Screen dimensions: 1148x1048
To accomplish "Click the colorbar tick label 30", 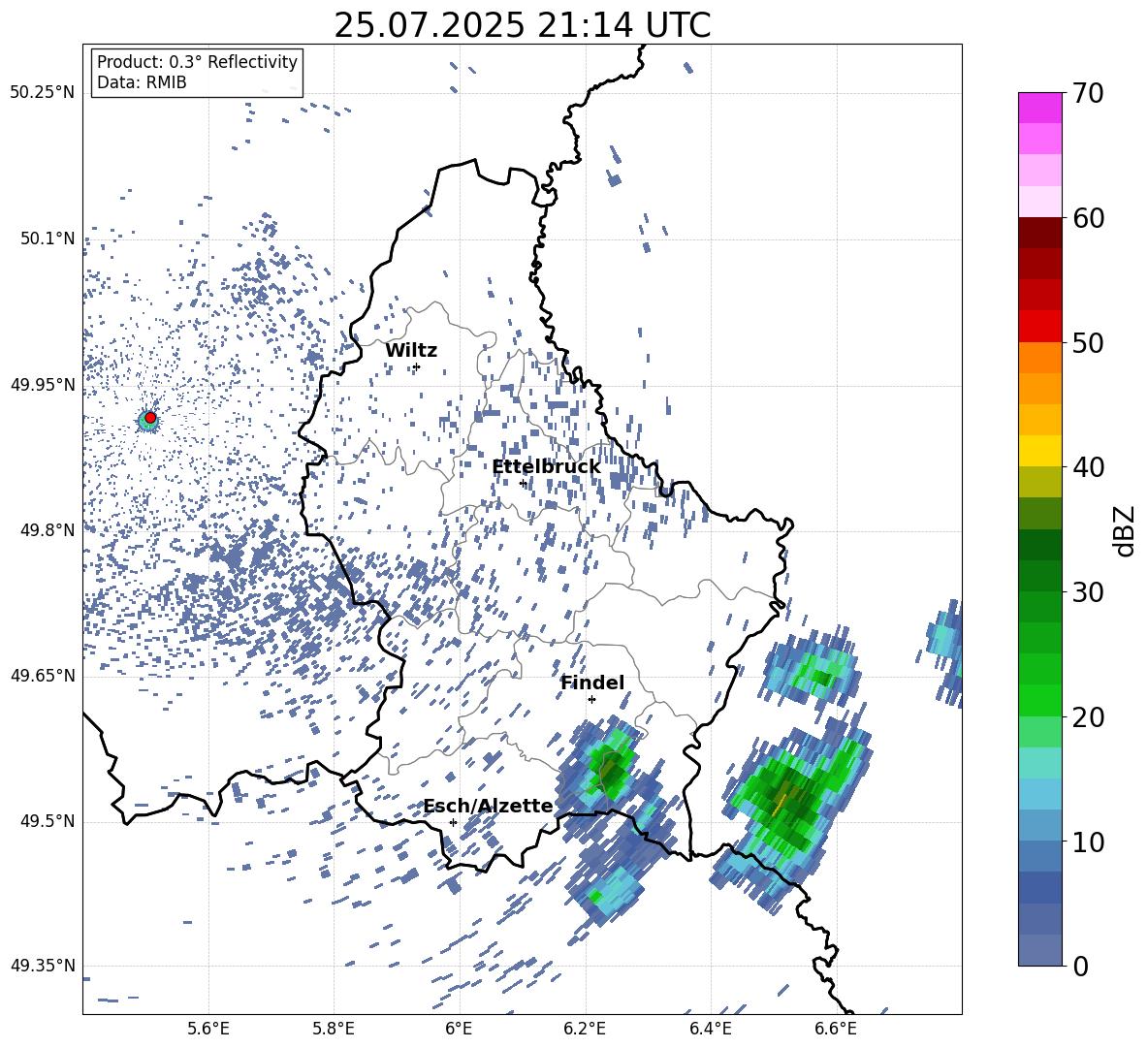I will [x=1088, y=592].
